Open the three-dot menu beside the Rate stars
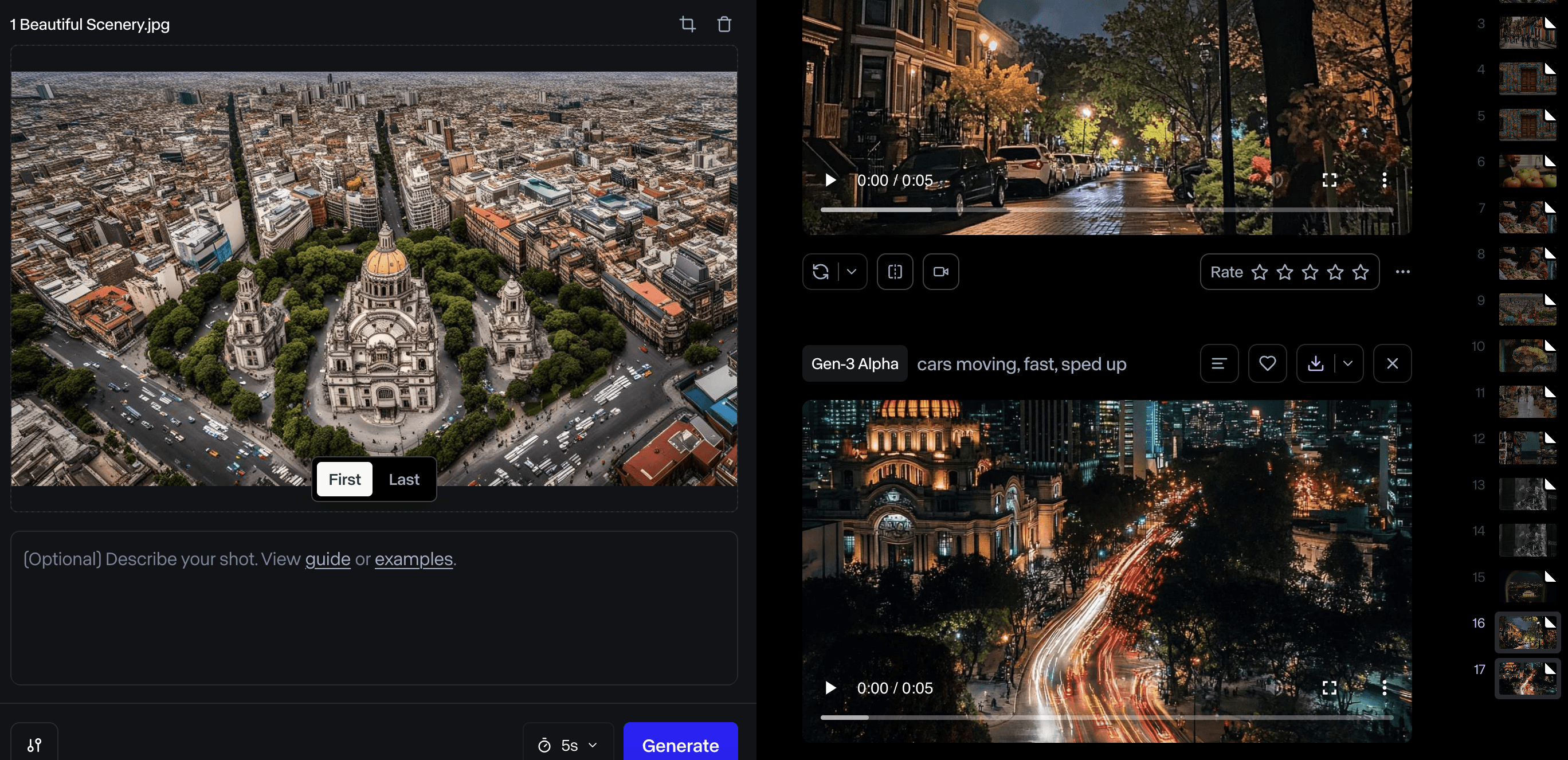 coord(1402,272)
